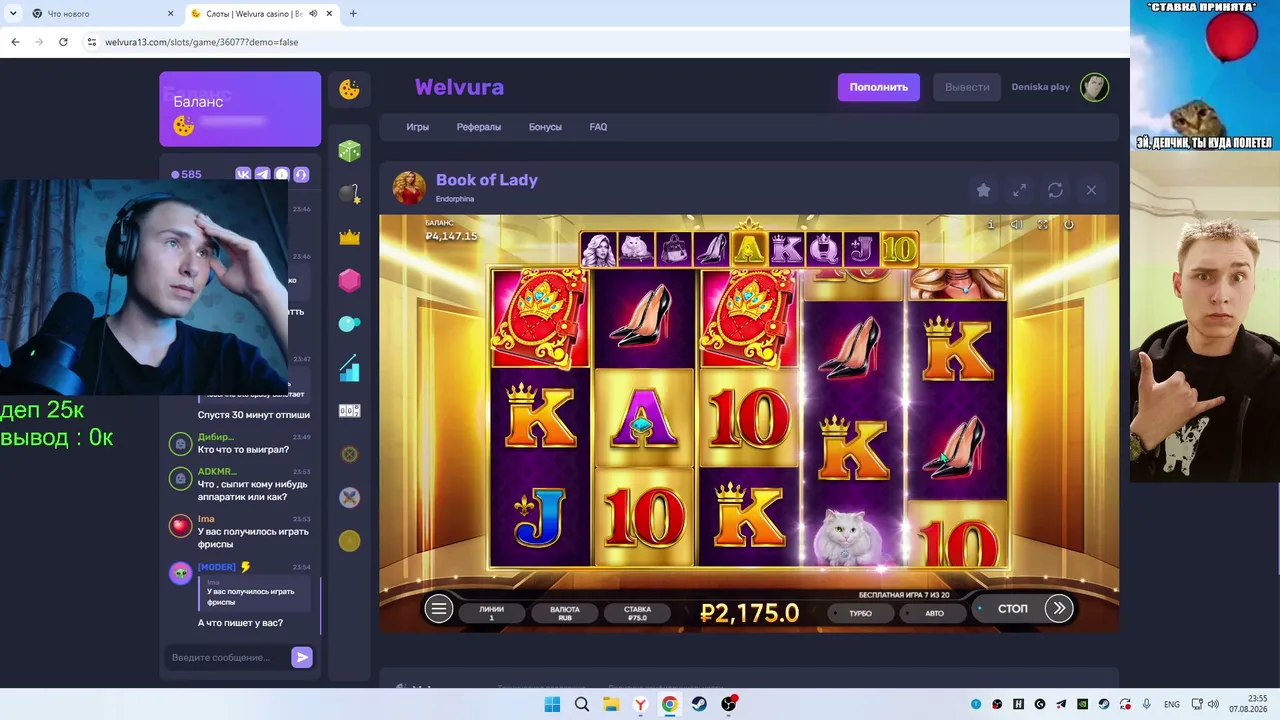Select the Welvura casino slots browser tab
This screenshot has height=720, width=1280.
point(262,14)
